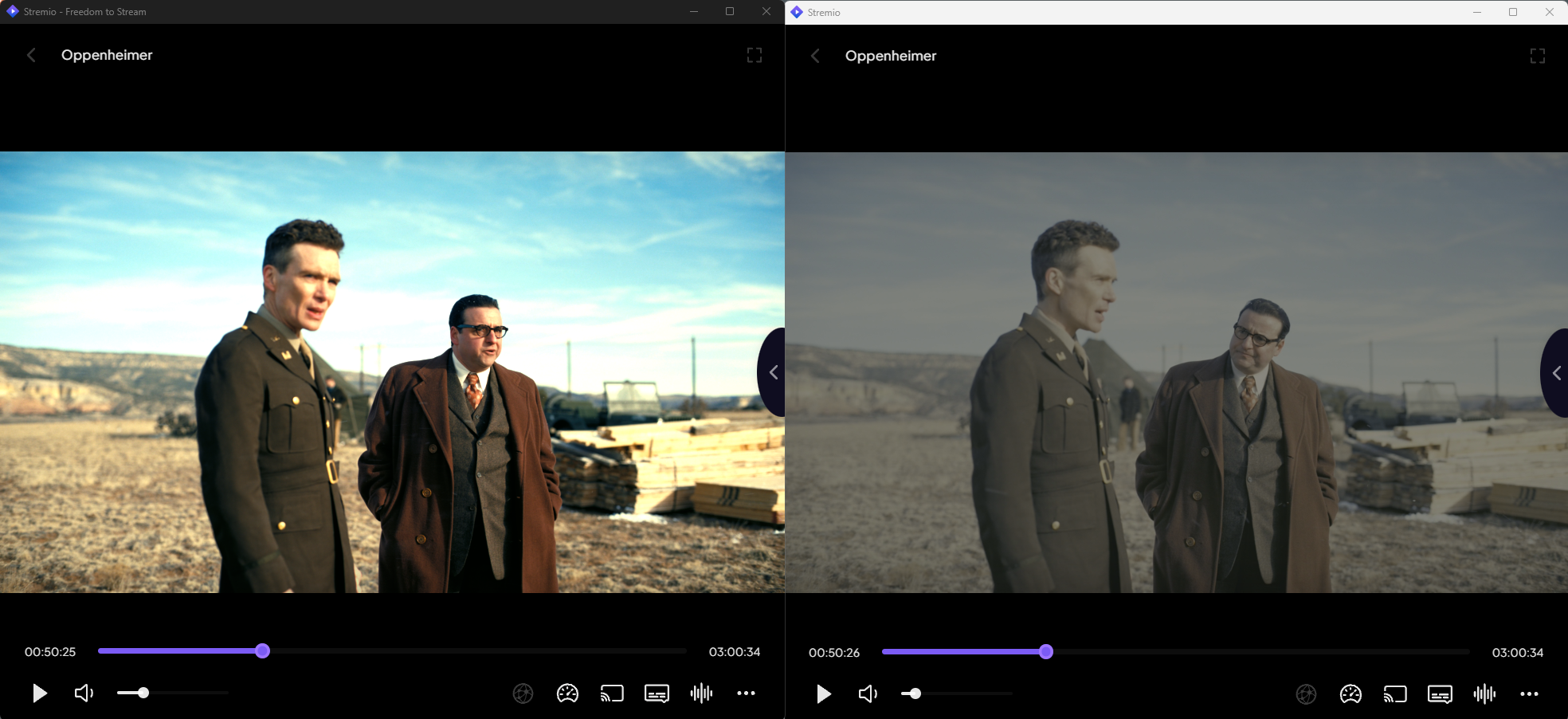Click Stremio logo in left title bar
The image size is (1568, 719).
12,11
